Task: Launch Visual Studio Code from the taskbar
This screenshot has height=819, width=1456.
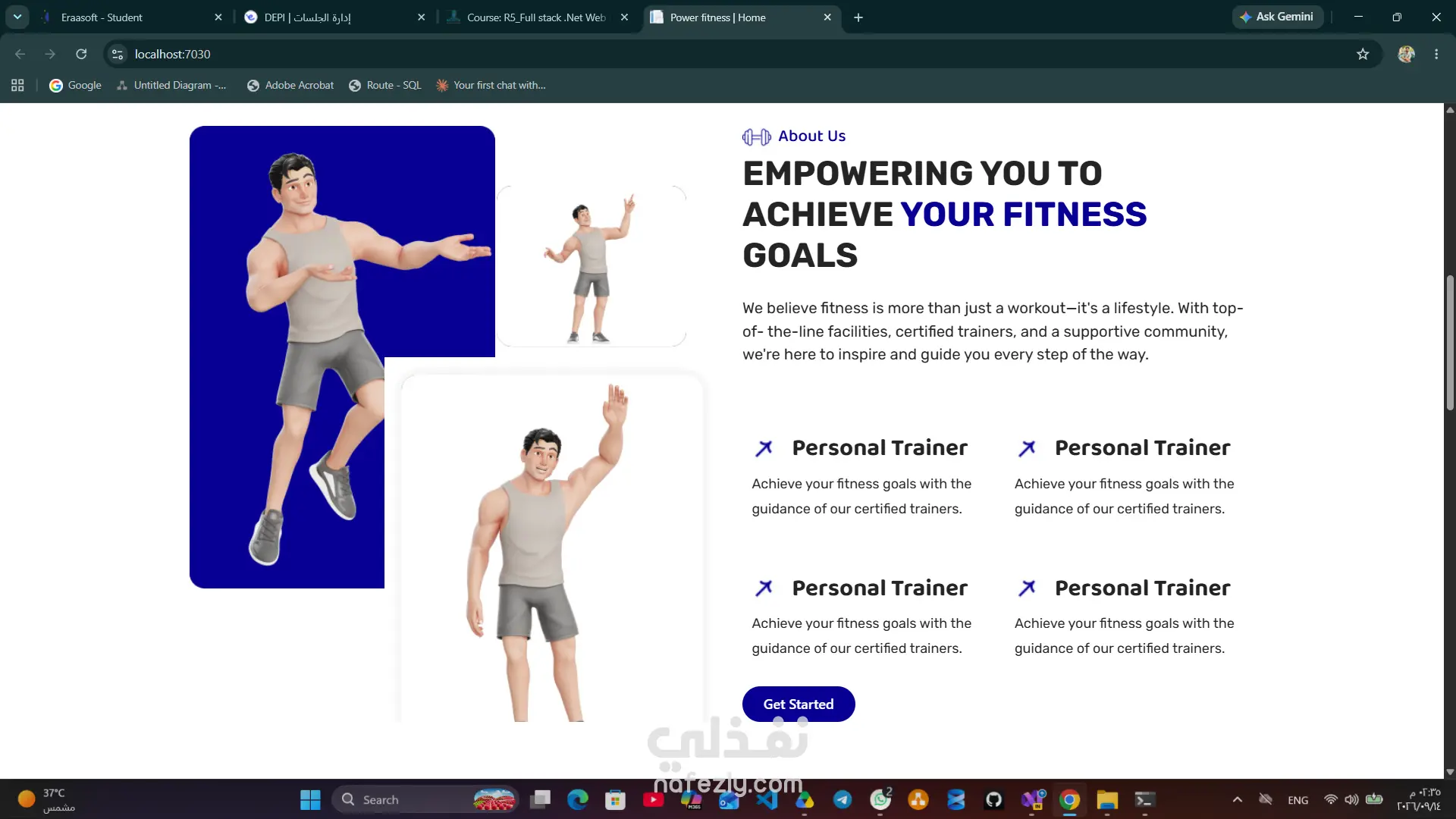Action: (767, 800)
